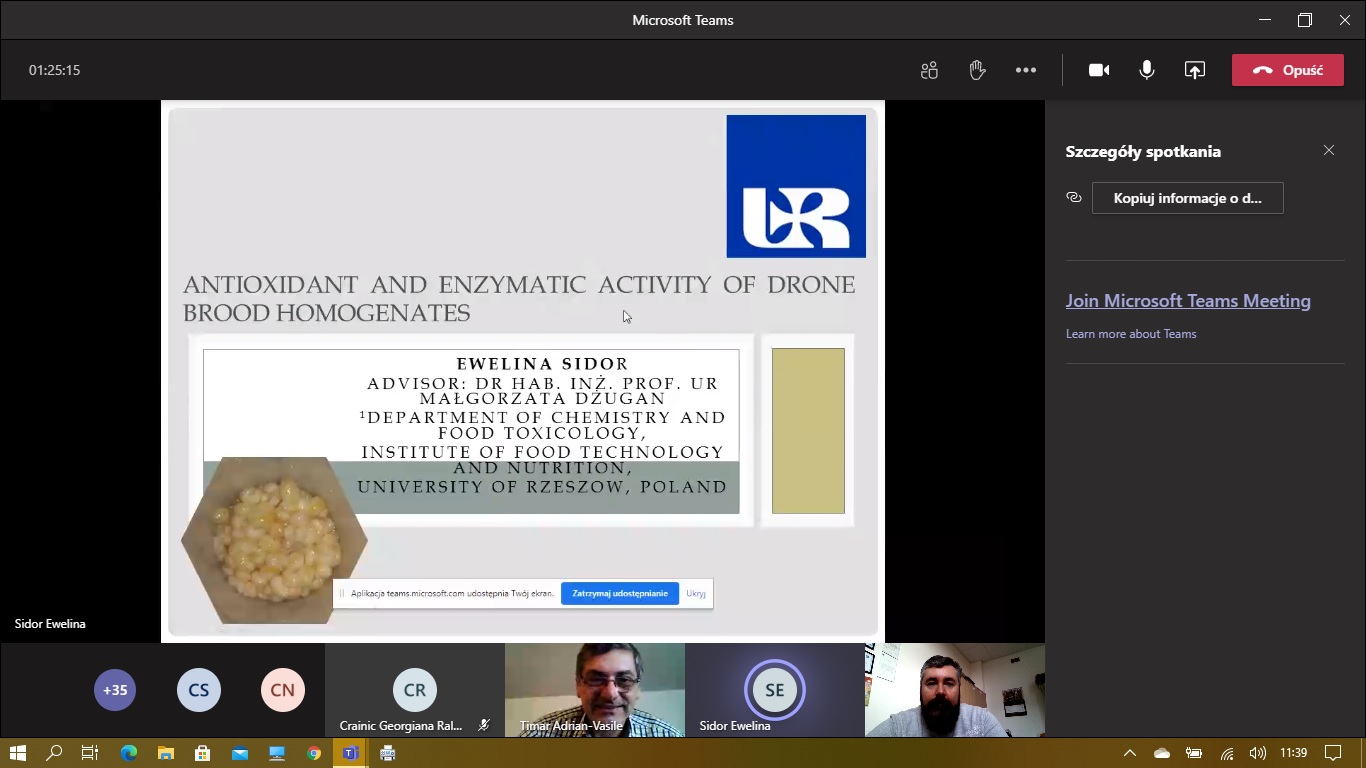
Task: Close the Szczegóły spotkania panel
Action: [1329, 150]
